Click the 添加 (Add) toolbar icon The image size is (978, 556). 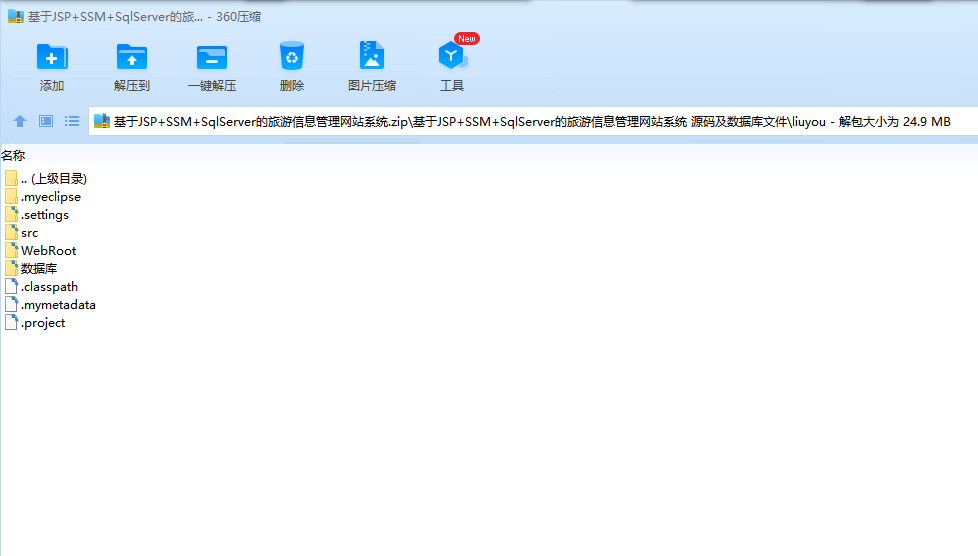(x=52, y=57)
